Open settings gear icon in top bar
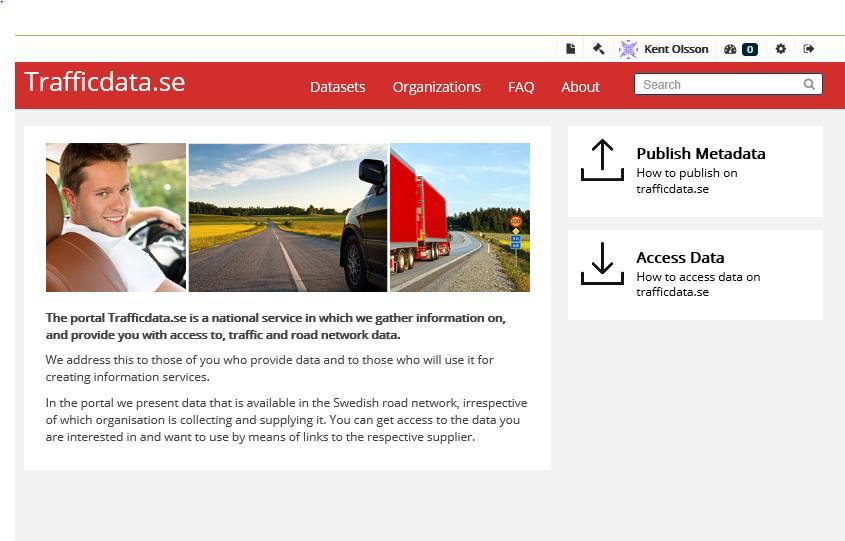Screen dimensions: 845x541 [780, 49]
